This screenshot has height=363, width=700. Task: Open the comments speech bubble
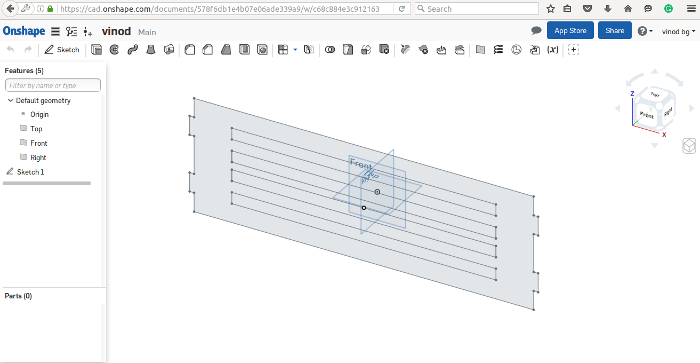pyautogui.click(x=536, y=30)
